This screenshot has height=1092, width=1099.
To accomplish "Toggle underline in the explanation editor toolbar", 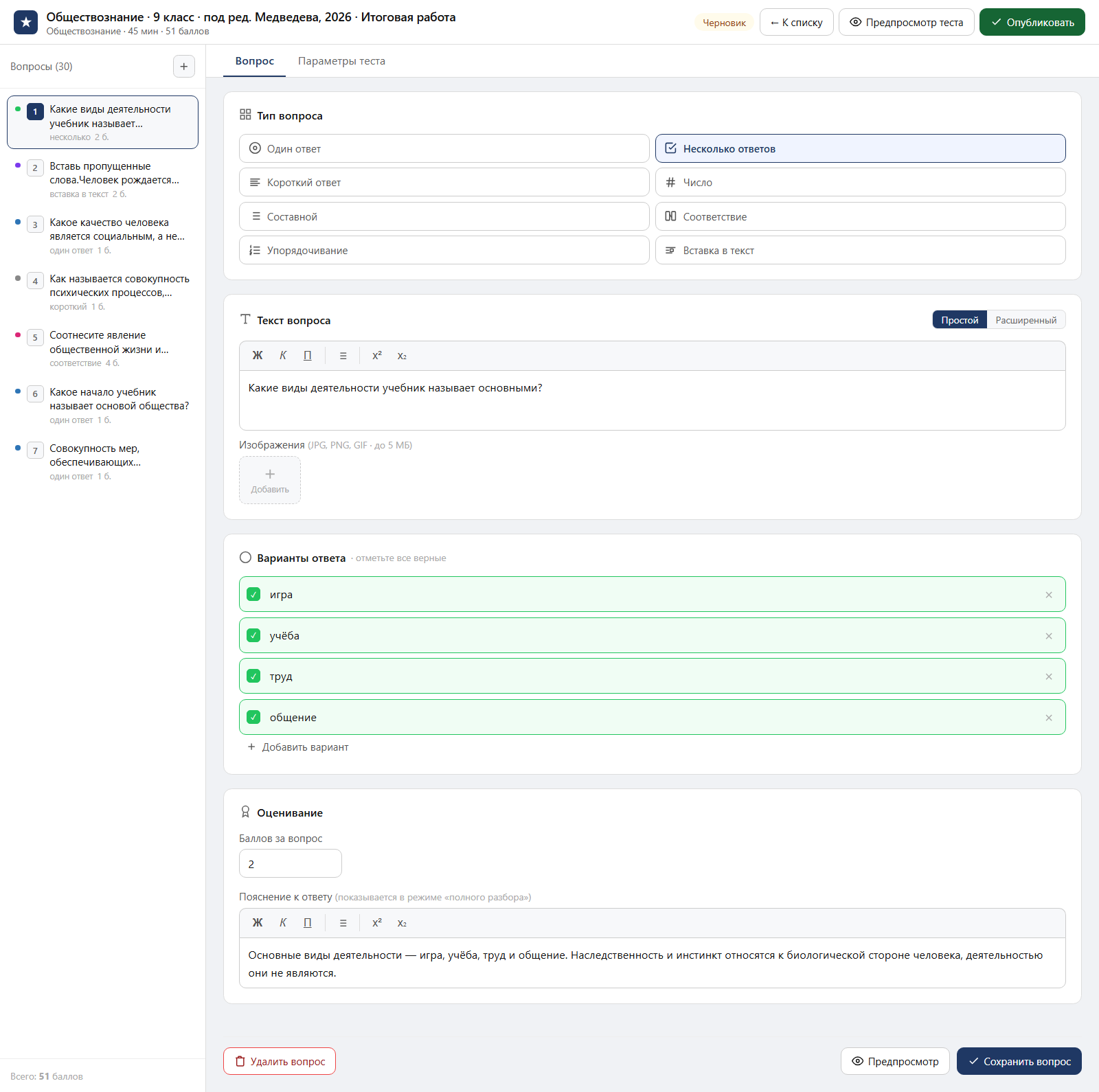I will (308, 923).
